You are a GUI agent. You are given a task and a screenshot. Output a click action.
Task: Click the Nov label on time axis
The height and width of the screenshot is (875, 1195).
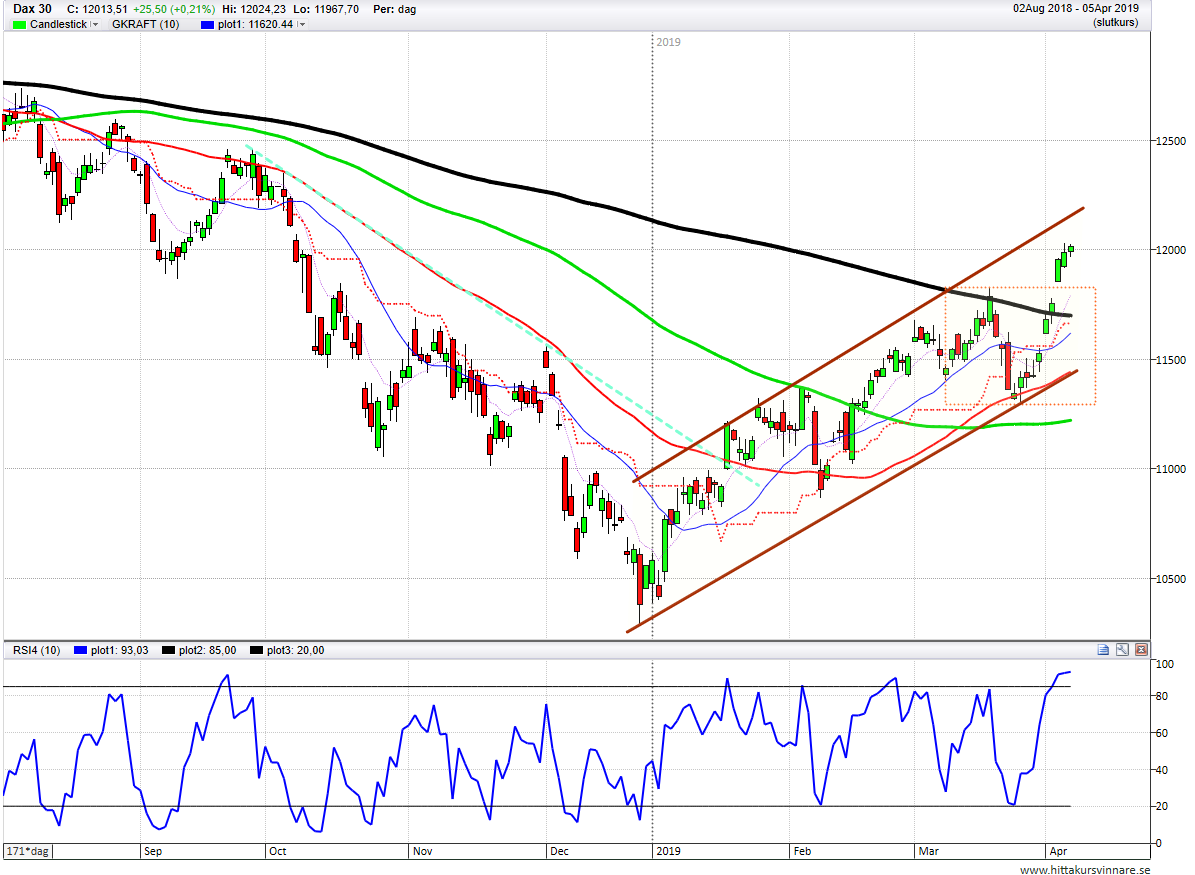(422, 851)
